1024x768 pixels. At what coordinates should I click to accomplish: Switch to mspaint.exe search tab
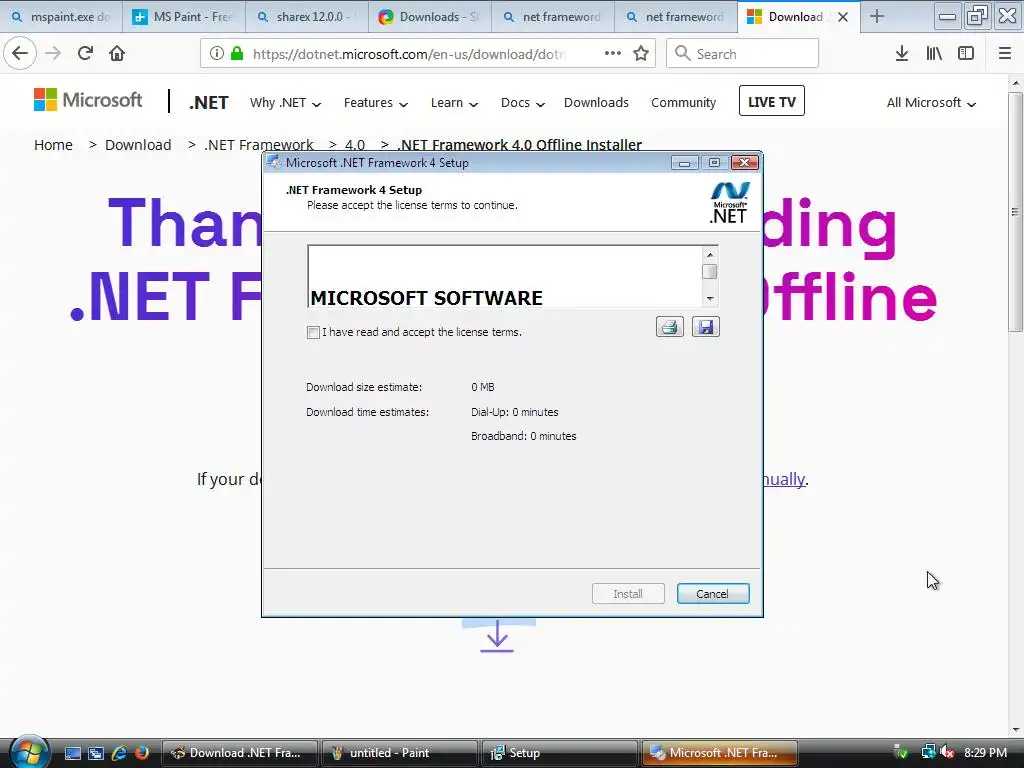(61, 17)
